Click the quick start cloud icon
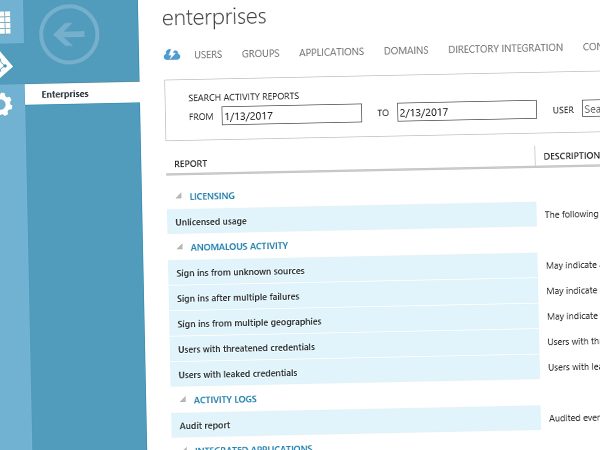 coord(172,54)
